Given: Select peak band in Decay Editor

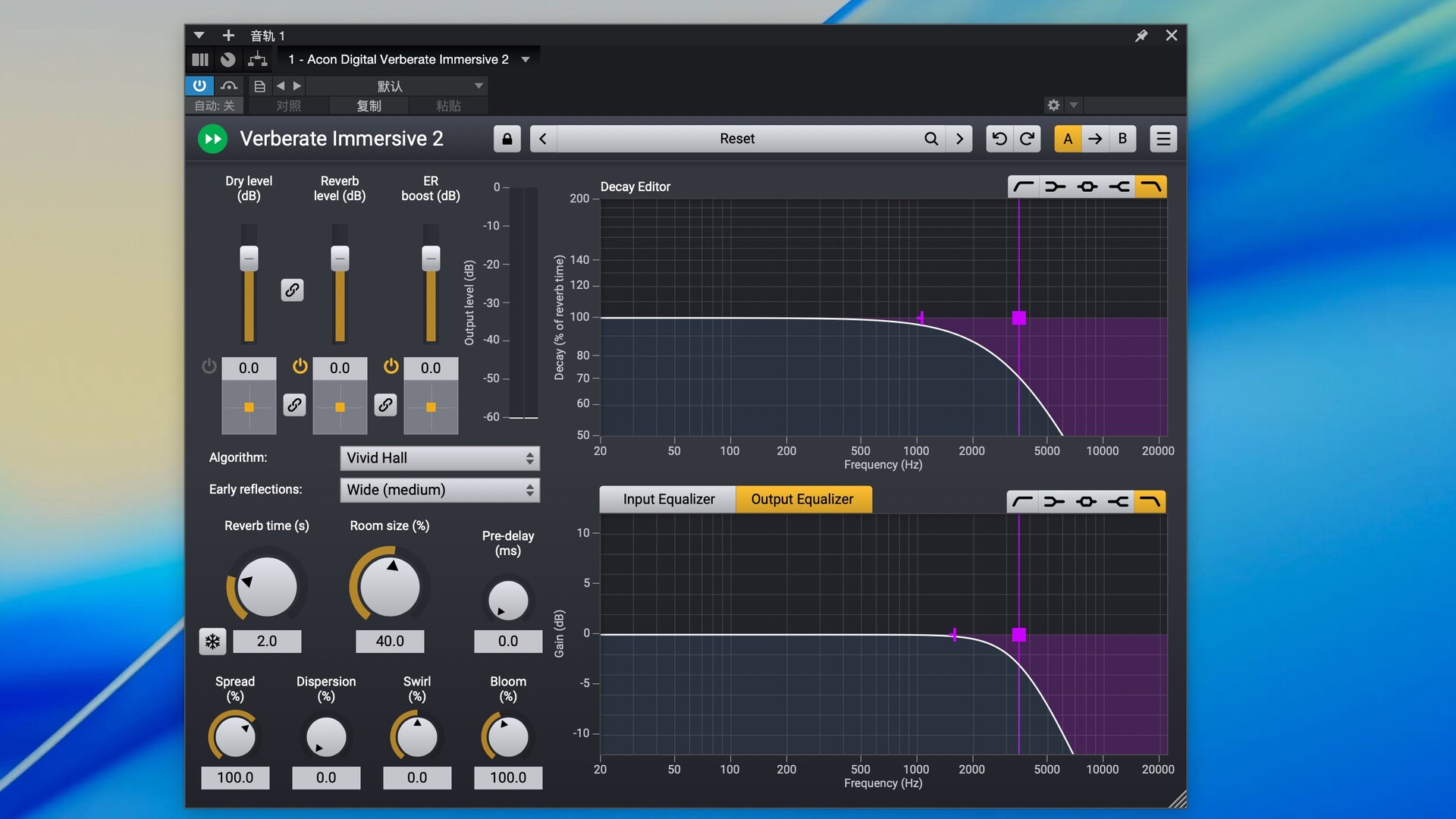Looking at the screenshot, I should coord(1087,187).
